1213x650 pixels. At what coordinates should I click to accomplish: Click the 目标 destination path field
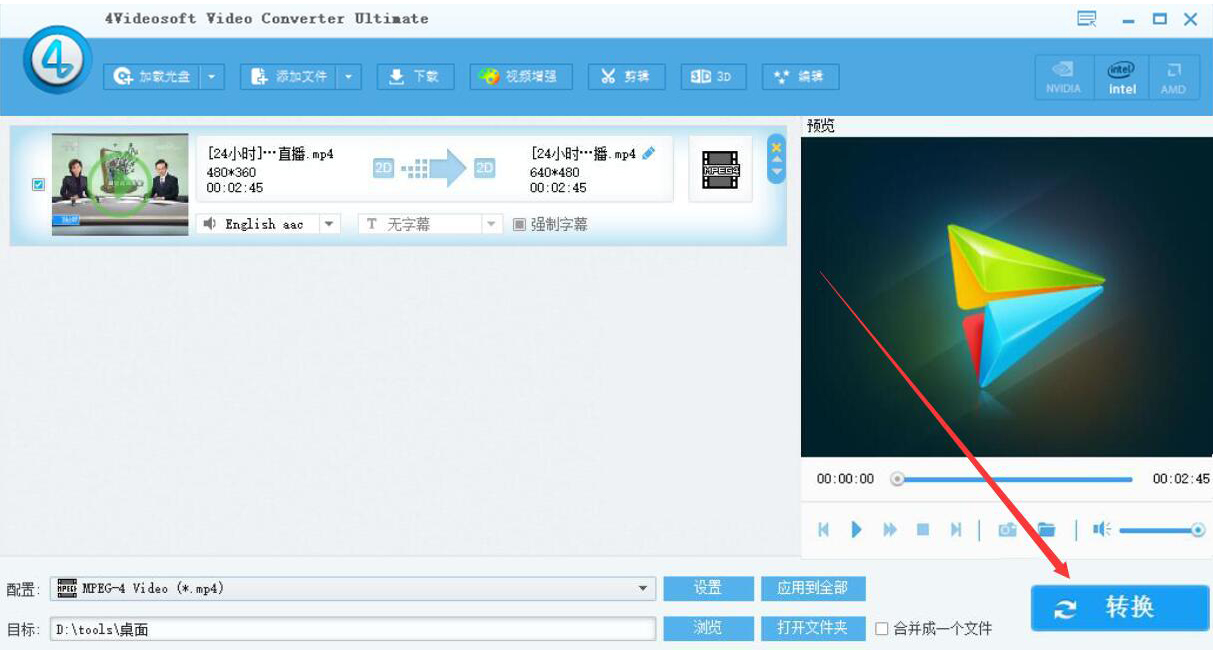tap(353, 629)
